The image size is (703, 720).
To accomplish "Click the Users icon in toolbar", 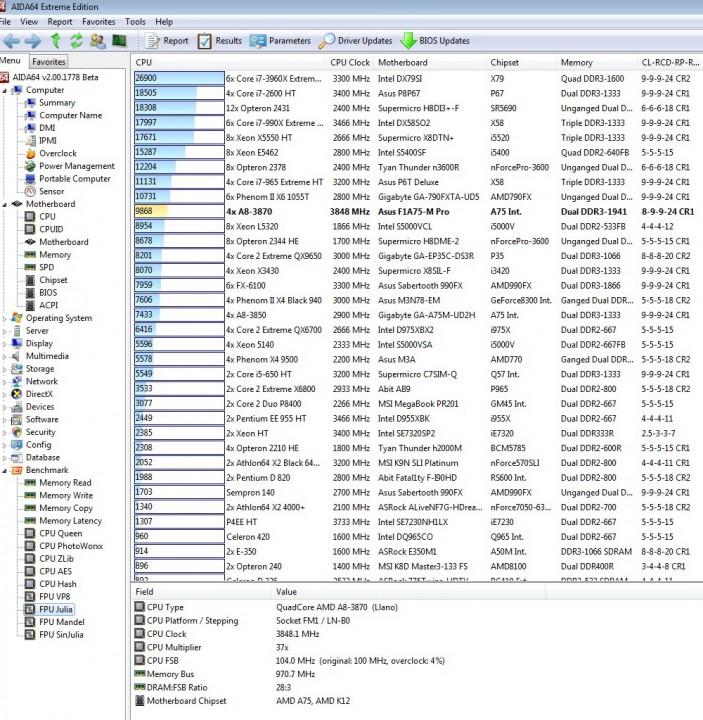I will coord(98,41).
